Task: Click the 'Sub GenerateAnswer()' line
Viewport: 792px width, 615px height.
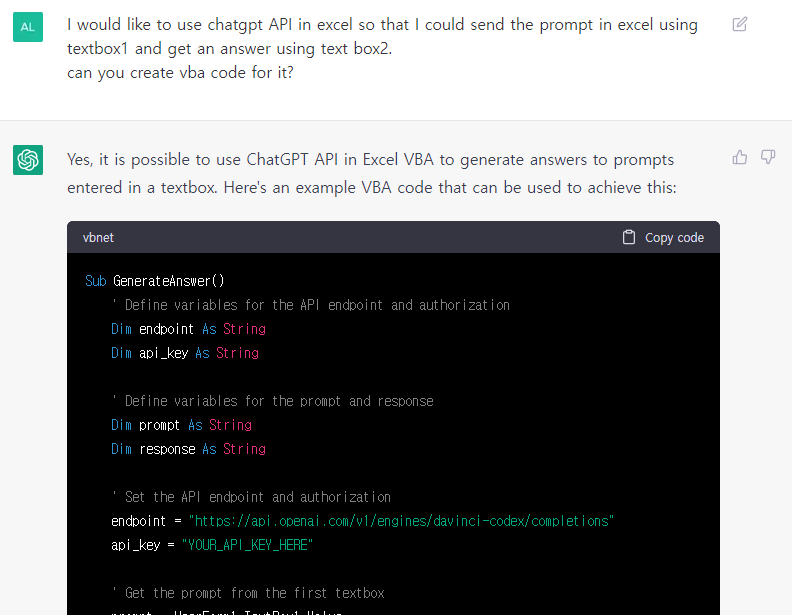Action: 155,281
